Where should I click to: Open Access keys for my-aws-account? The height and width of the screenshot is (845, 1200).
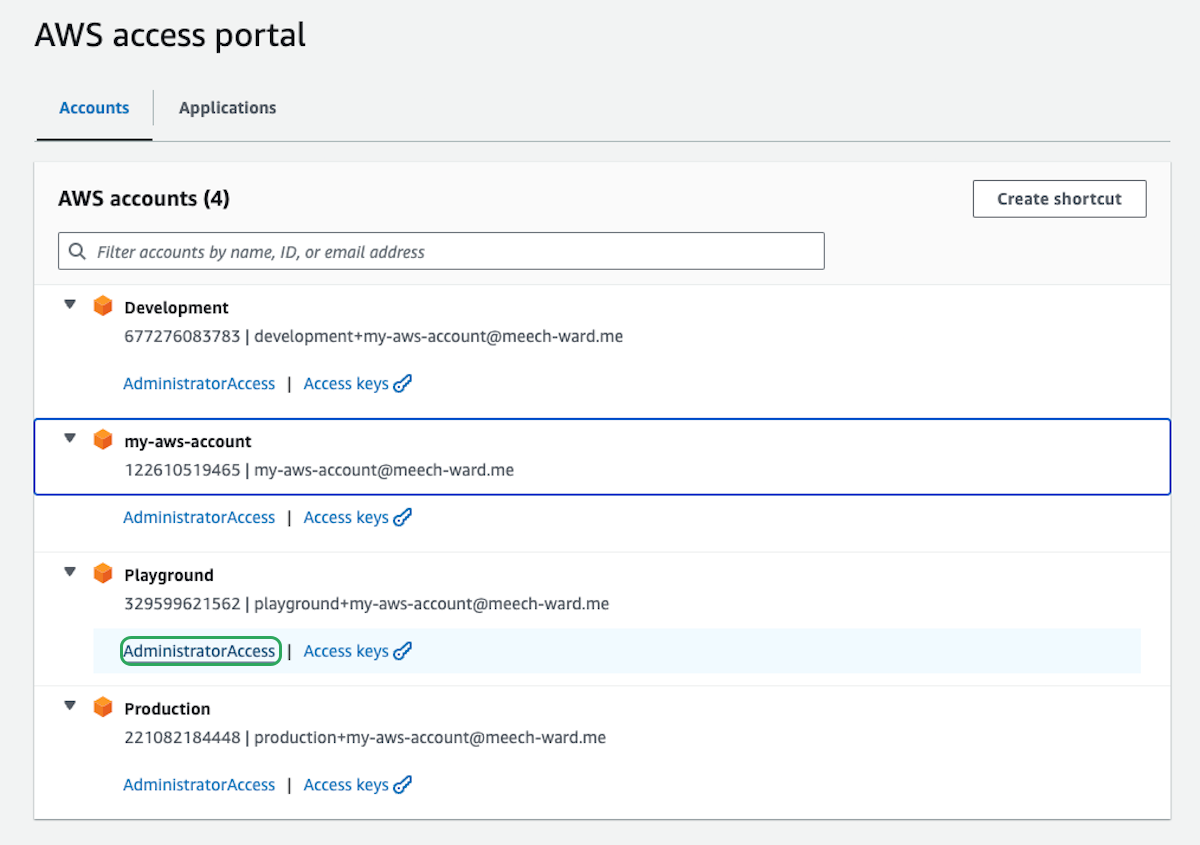(346, 518)
